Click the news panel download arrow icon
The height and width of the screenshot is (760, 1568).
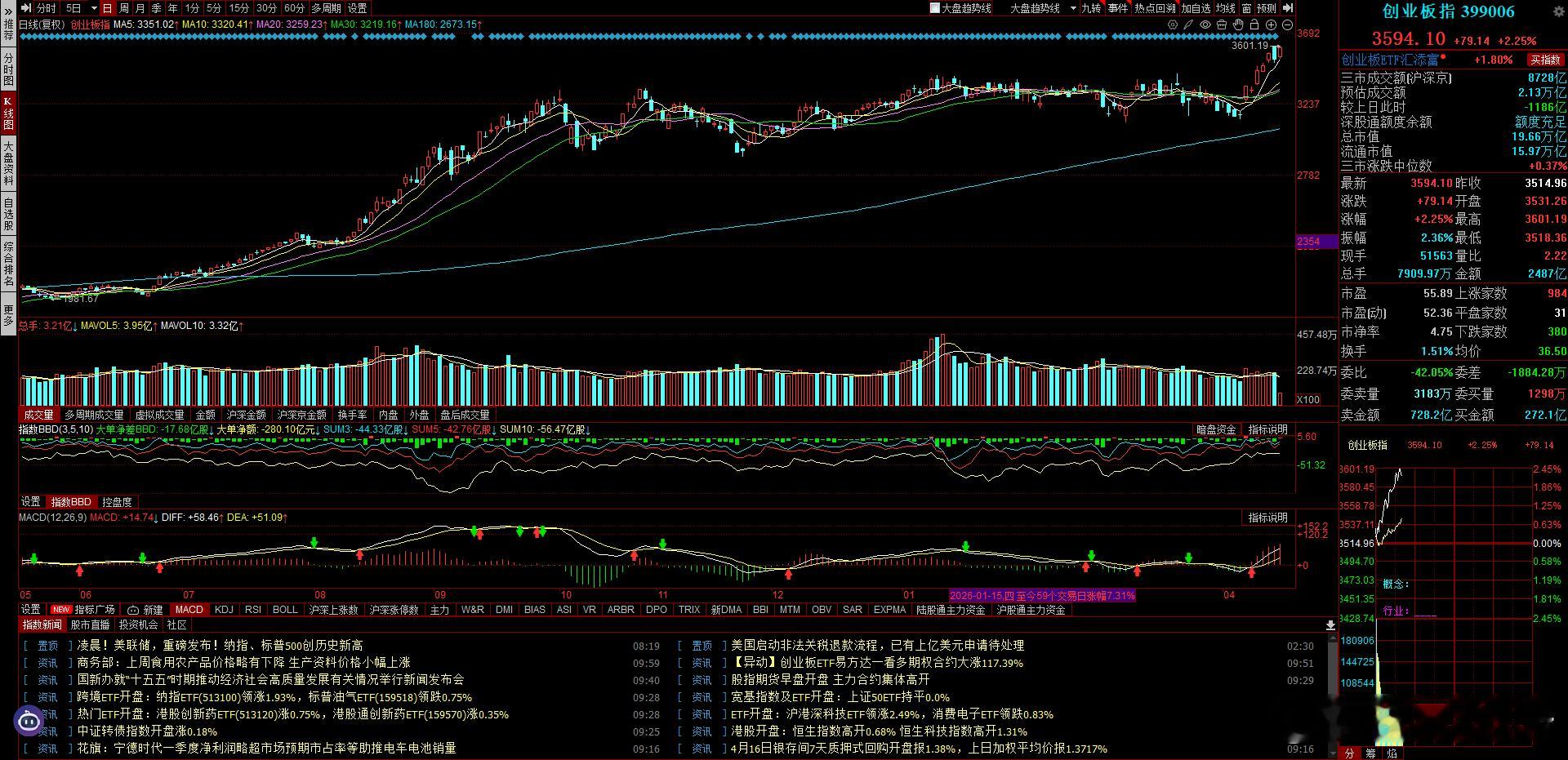1330,625
